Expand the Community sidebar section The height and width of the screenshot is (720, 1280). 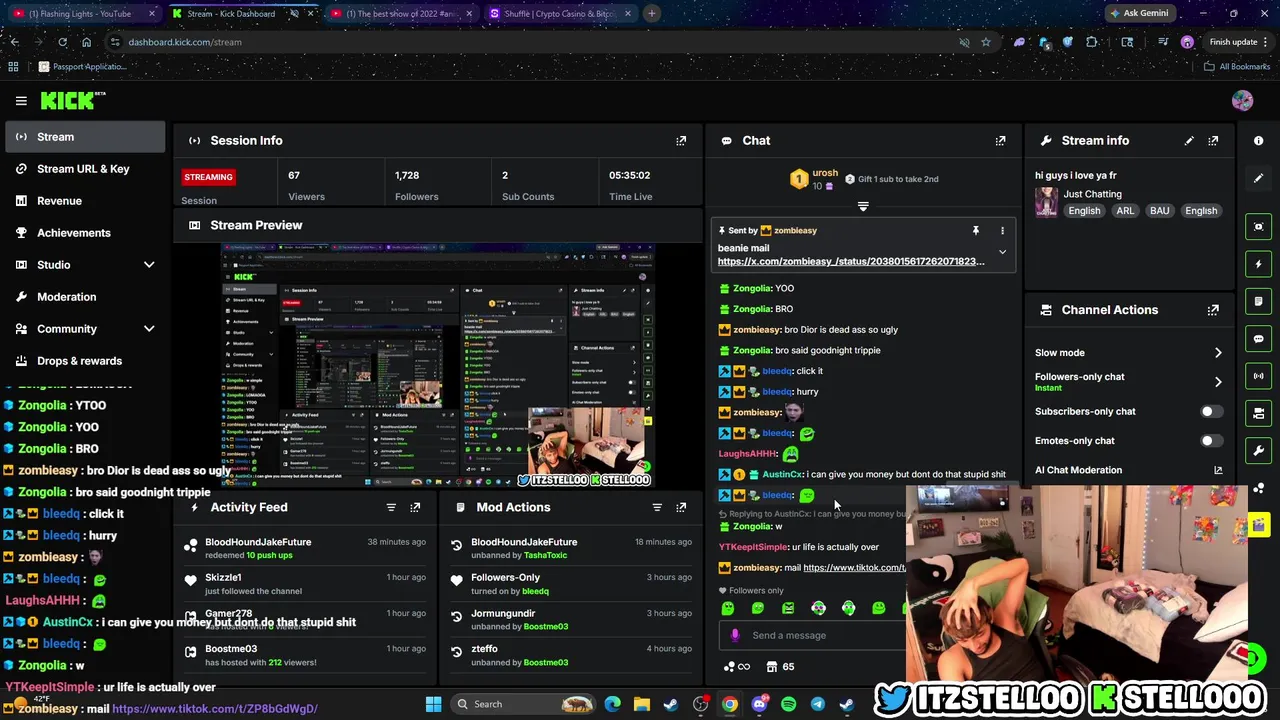(x=149, y=329)
